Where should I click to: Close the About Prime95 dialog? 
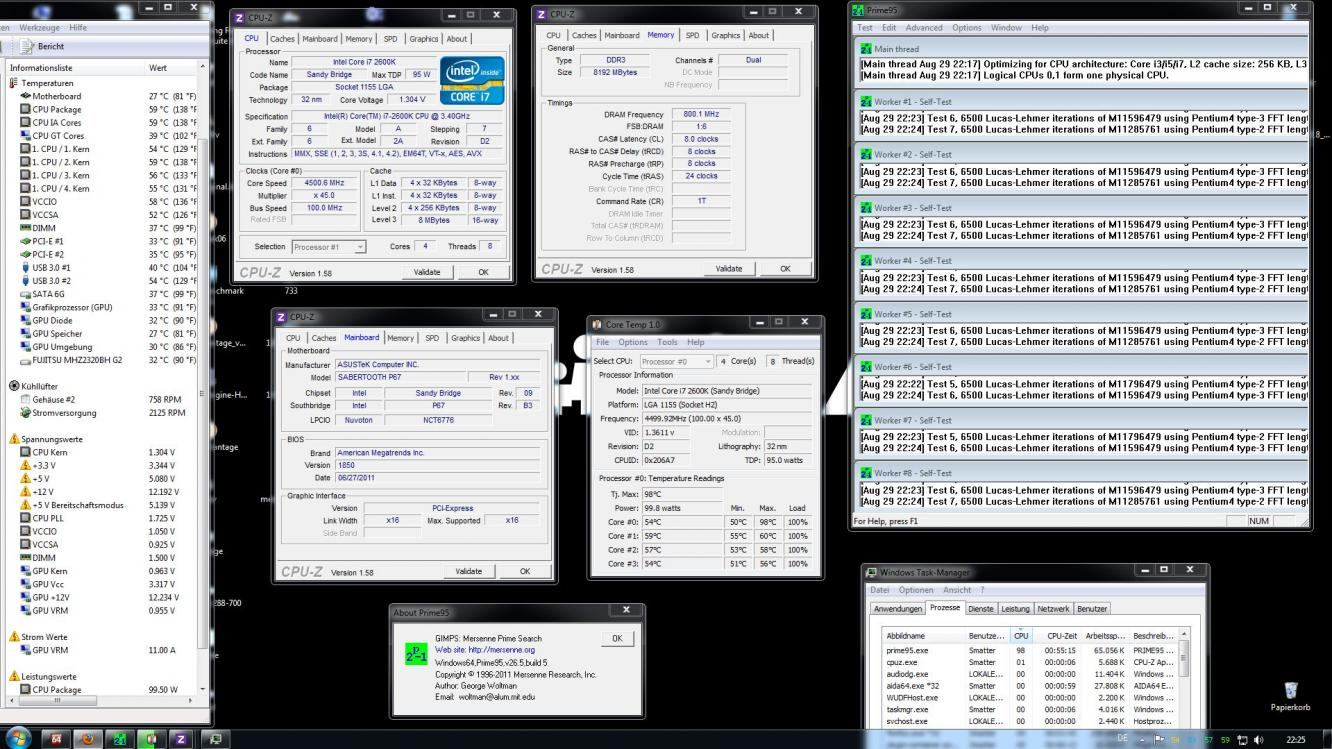tap(626, 610)
